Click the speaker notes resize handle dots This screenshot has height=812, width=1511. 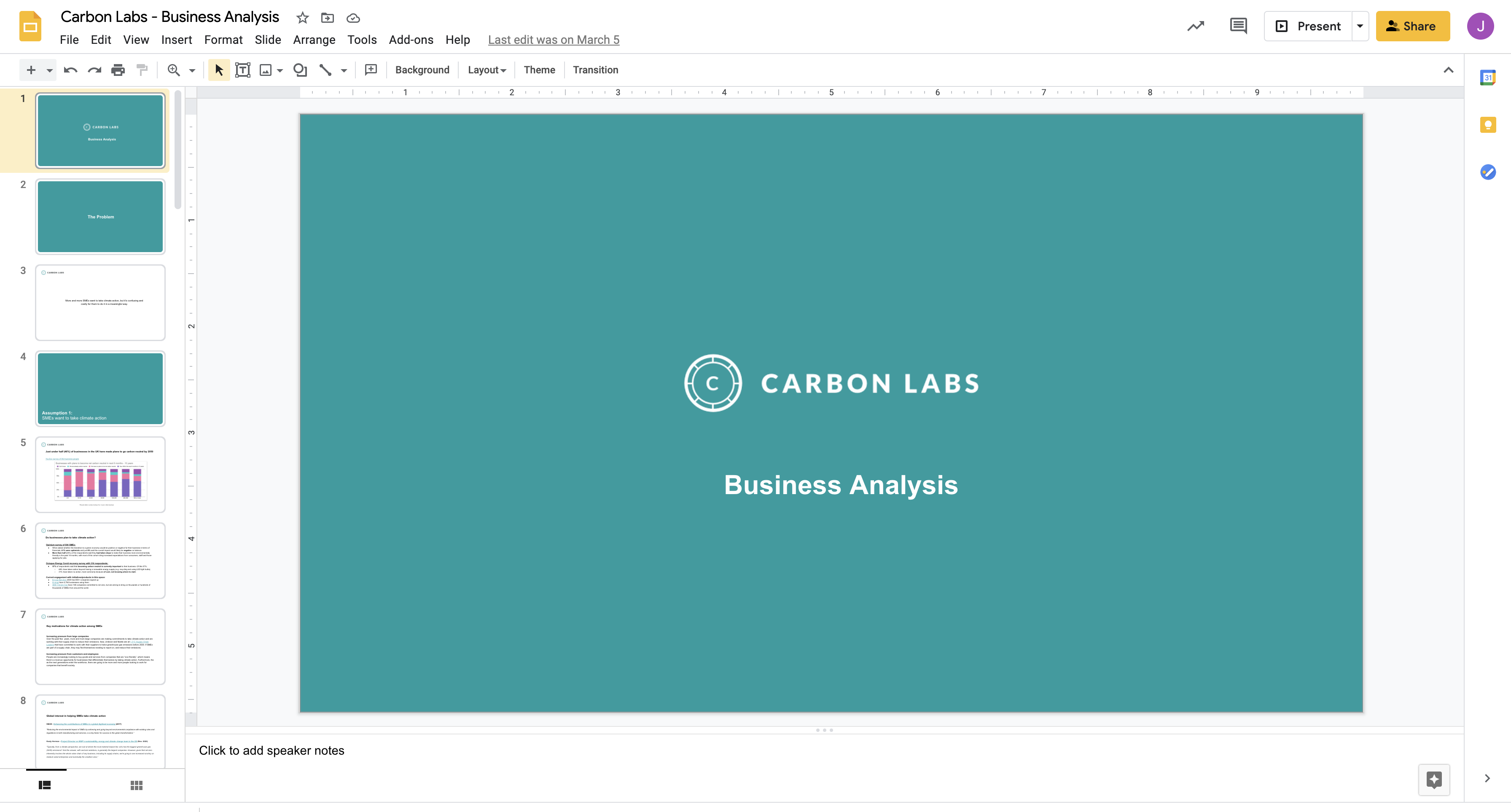(824, 730)
